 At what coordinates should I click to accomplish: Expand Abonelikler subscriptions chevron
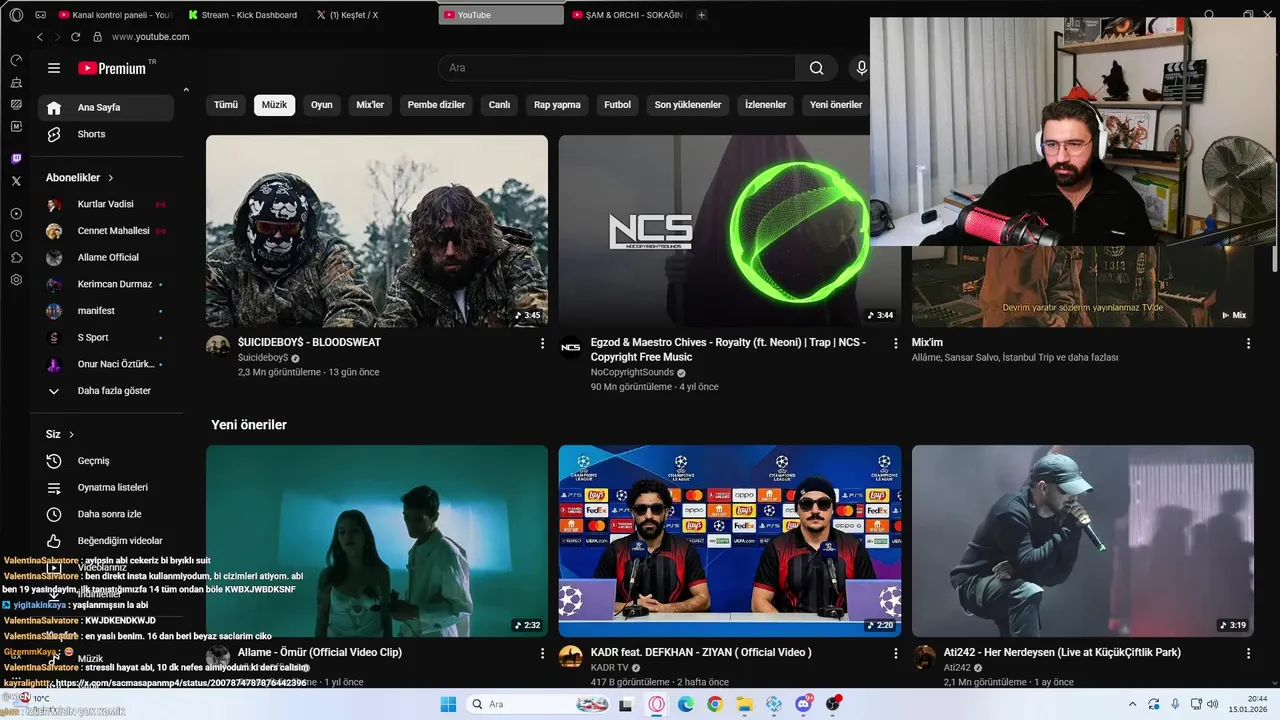pos(110,178)
